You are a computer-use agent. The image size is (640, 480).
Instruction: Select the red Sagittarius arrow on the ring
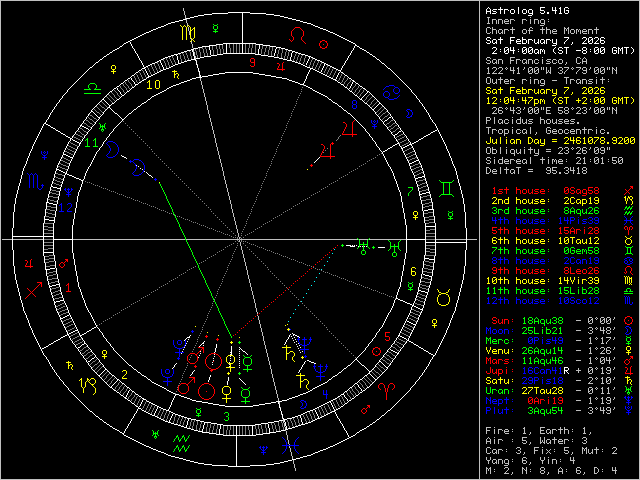35,292
